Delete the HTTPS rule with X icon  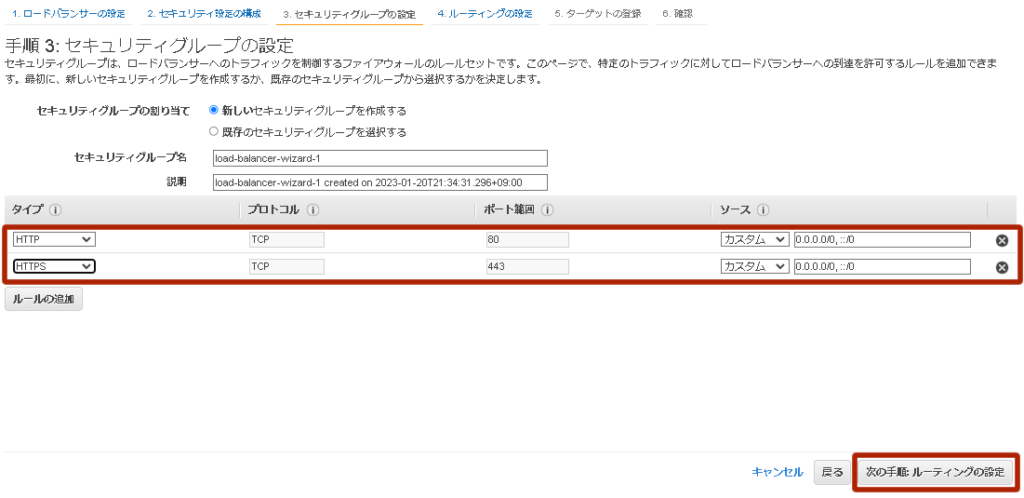pos(1001,267)
